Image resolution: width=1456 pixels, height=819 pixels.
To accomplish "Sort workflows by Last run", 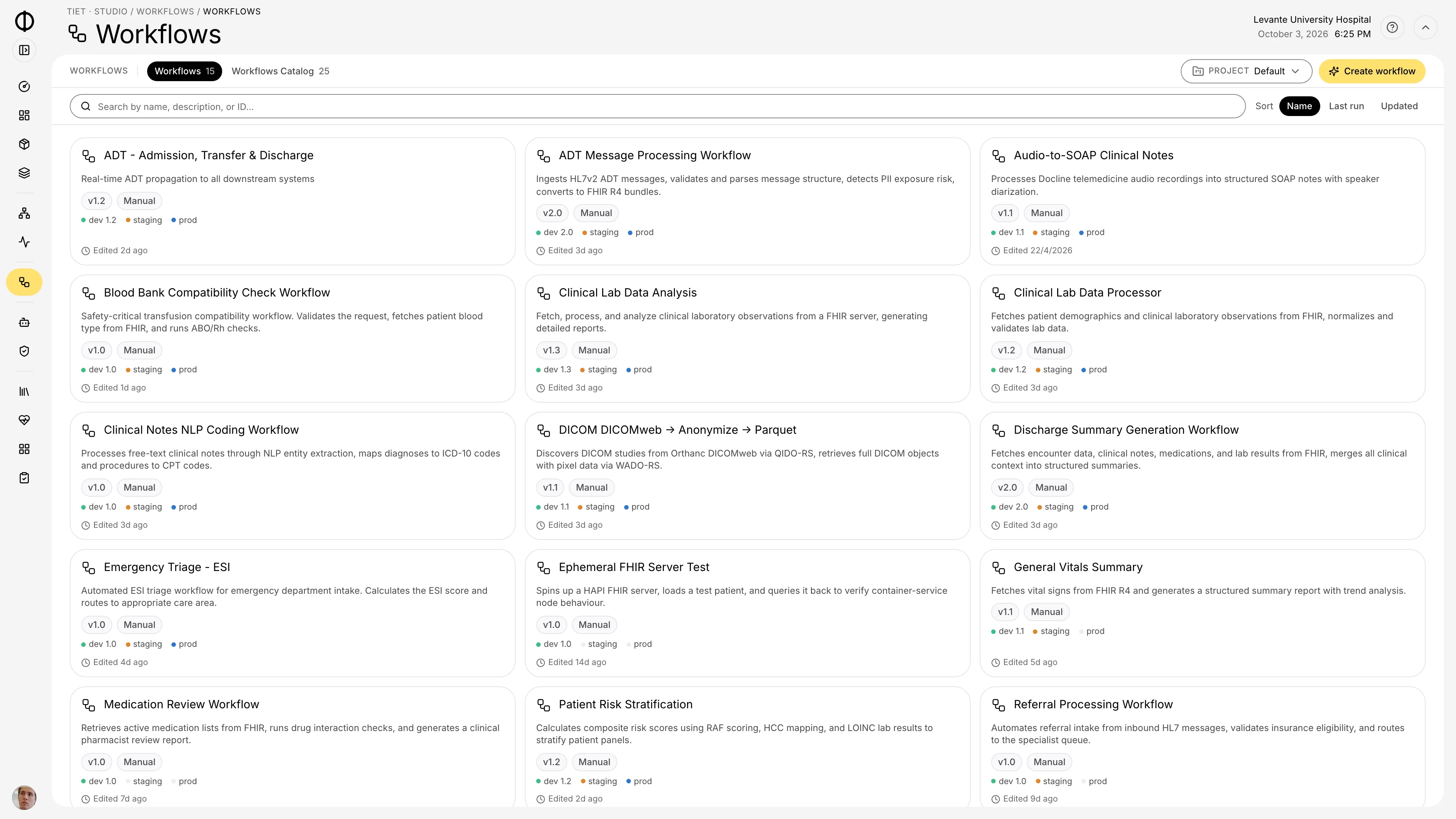I will [1346, 106].
